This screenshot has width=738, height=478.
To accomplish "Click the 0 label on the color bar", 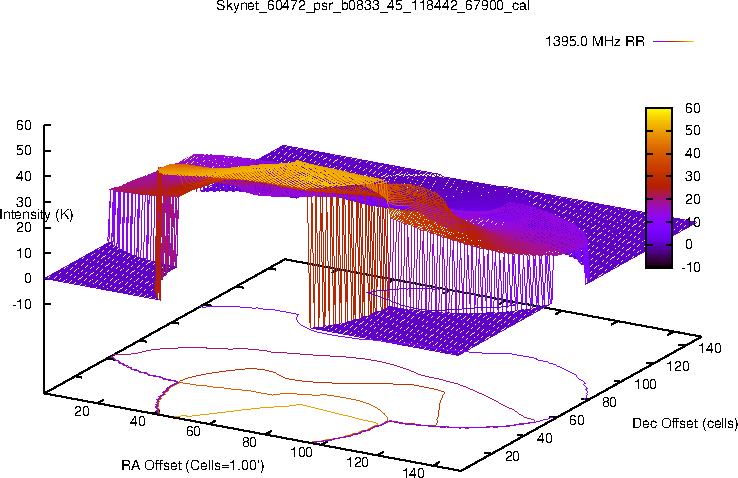I will [x=689, y=244].
